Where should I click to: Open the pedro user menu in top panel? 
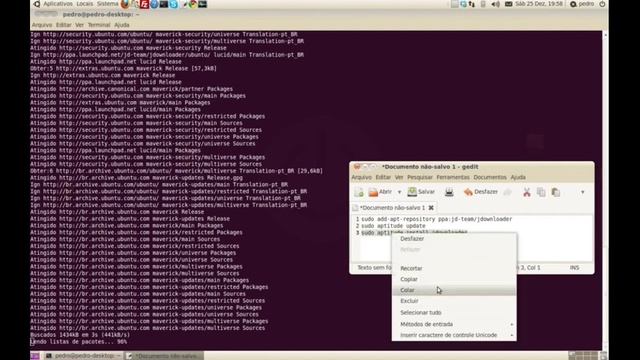(x=582, y=4)
